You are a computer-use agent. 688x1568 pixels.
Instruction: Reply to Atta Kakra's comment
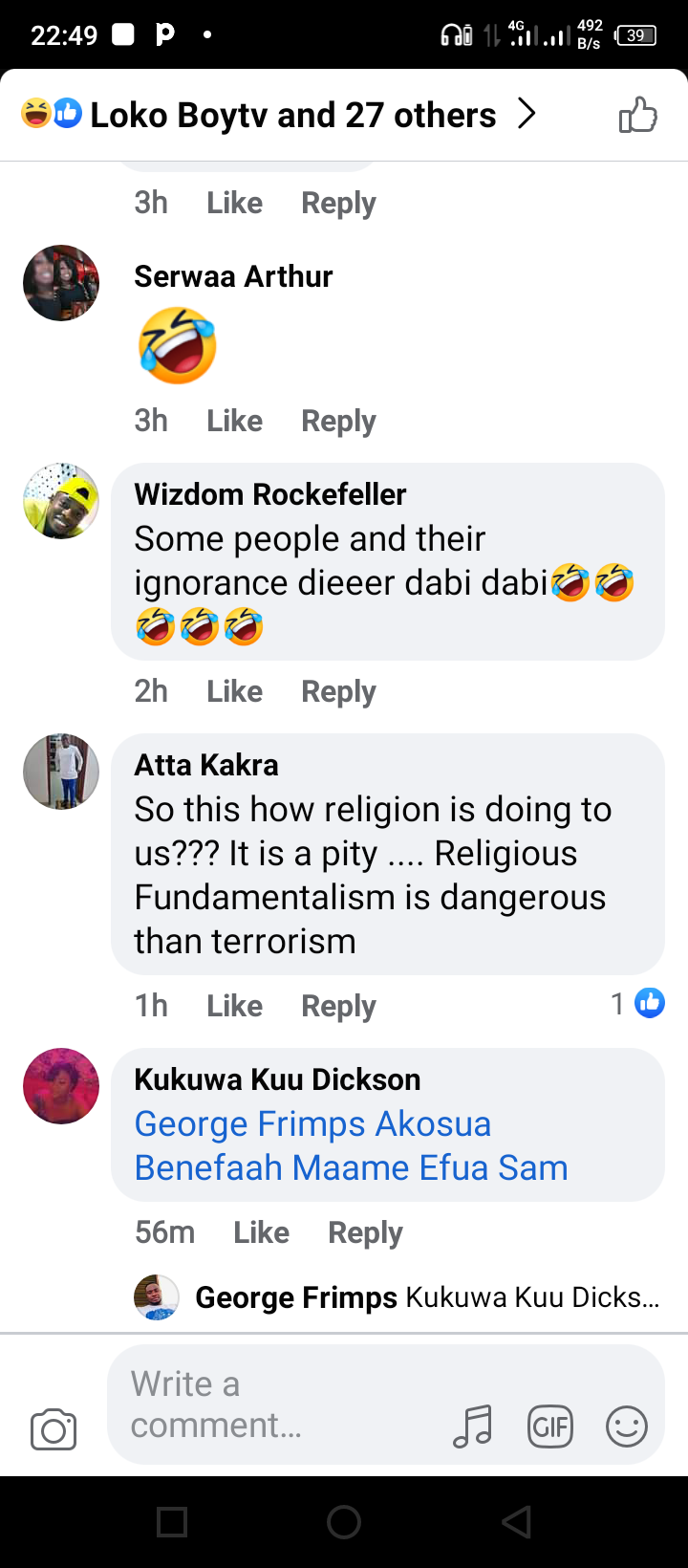[338, 1006]
